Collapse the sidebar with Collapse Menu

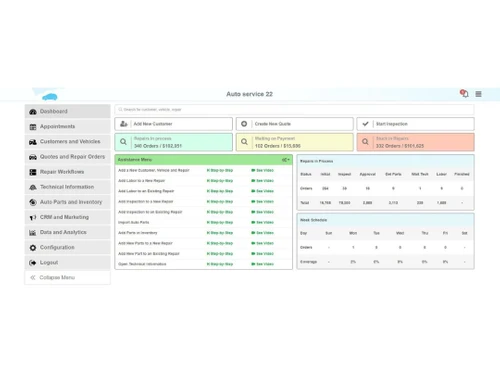click(67, 277)
